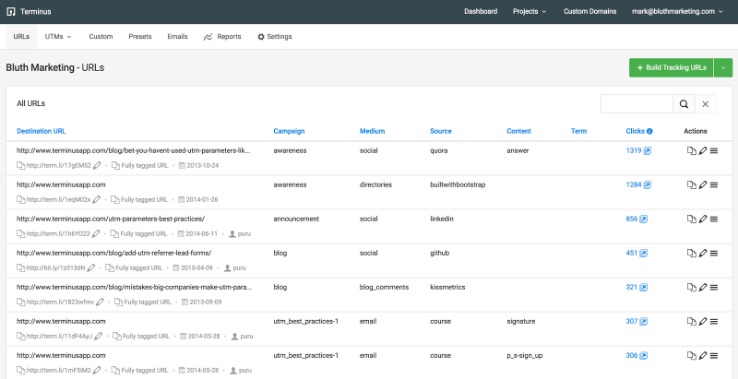Open mark@bluthmarketing.com account menu
This screenshot has height=379, width=738.
pyautogui.click(x=677, y=12)
